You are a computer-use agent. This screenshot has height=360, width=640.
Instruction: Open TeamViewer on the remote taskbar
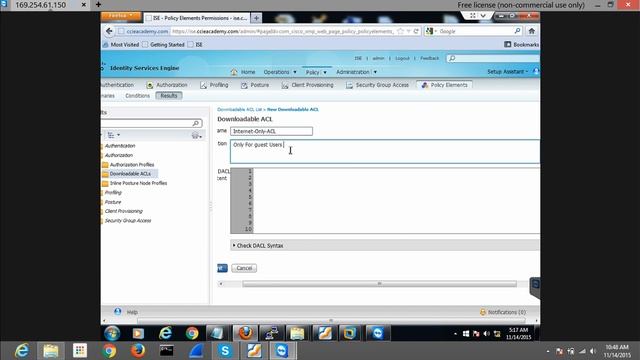[378, 333]
